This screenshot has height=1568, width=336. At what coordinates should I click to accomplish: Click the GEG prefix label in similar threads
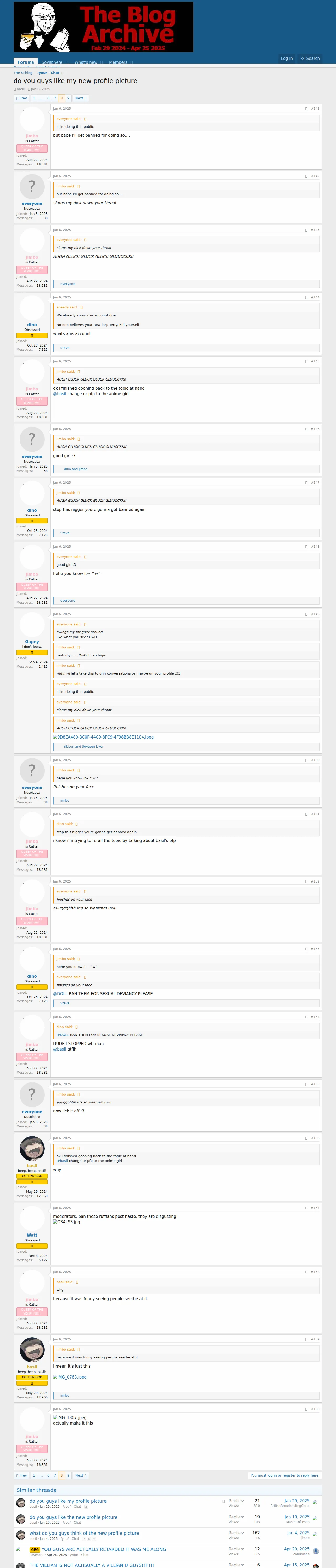(x=35, y=1550)
